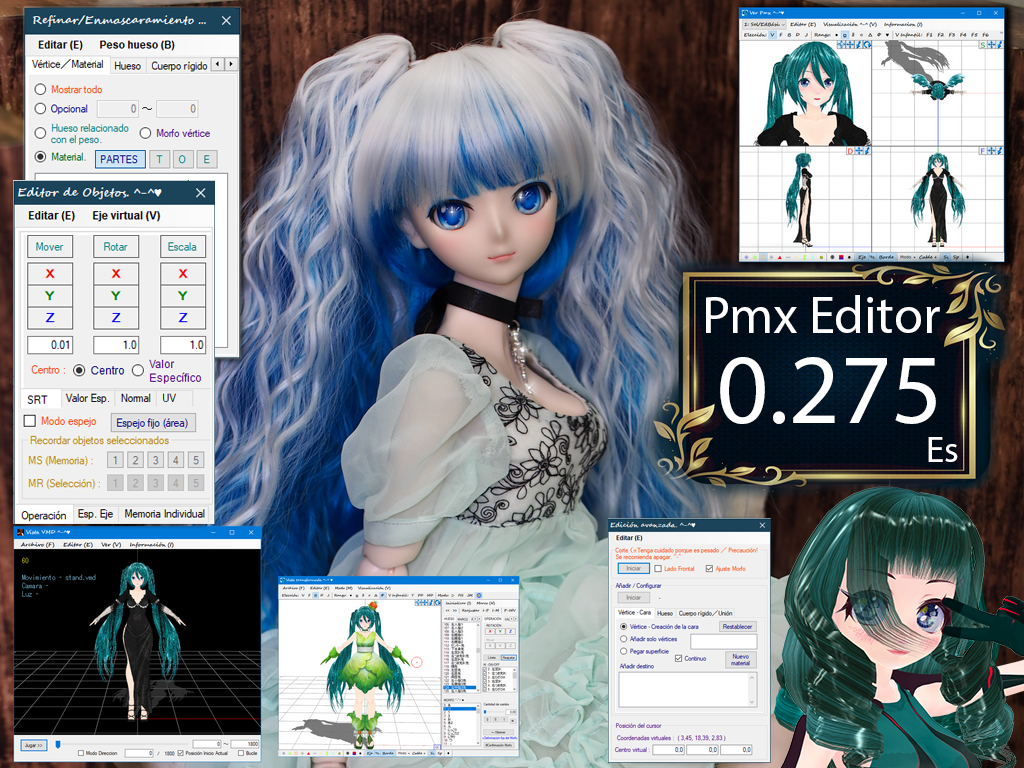Open the 1: Sel/EdBási dropdown in Ver Pmx

[x=764, y=25]
